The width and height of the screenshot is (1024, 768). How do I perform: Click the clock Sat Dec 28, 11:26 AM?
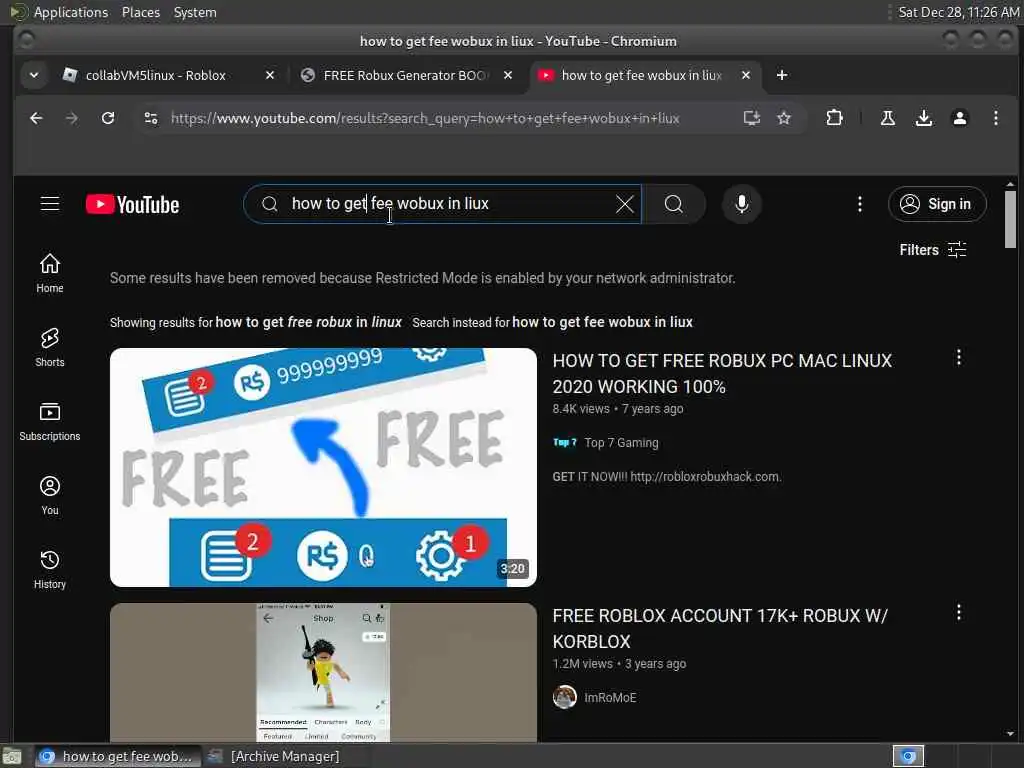pos(958,12)
